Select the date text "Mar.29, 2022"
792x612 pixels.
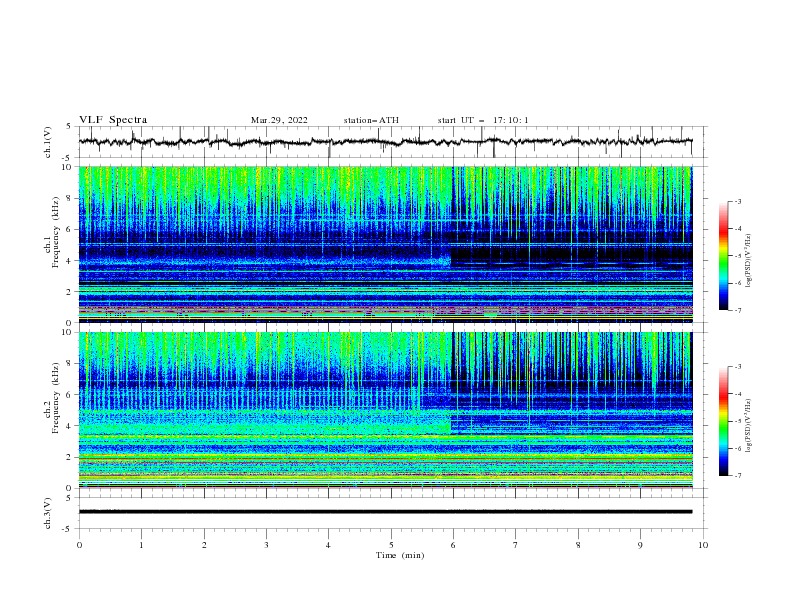point(279,120)
